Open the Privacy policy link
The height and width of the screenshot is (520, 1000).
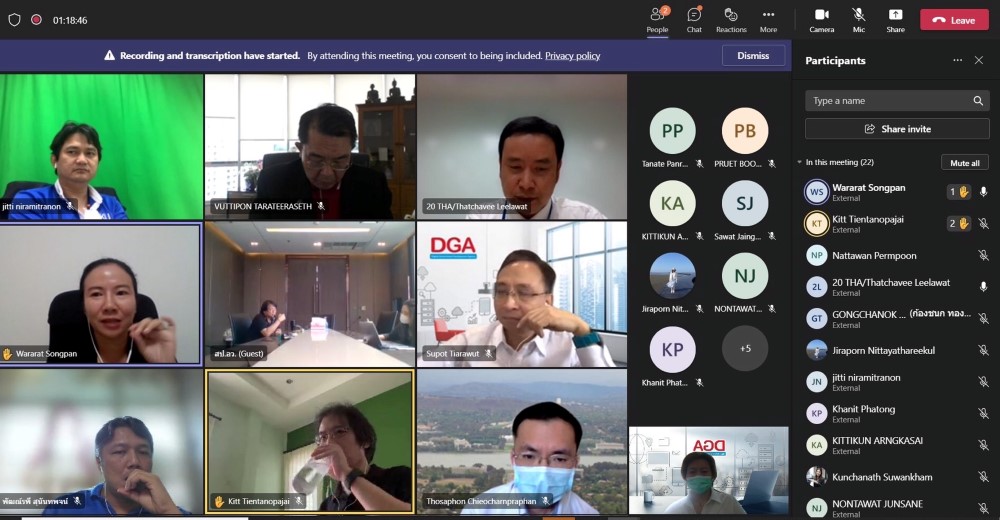[572, 56]
